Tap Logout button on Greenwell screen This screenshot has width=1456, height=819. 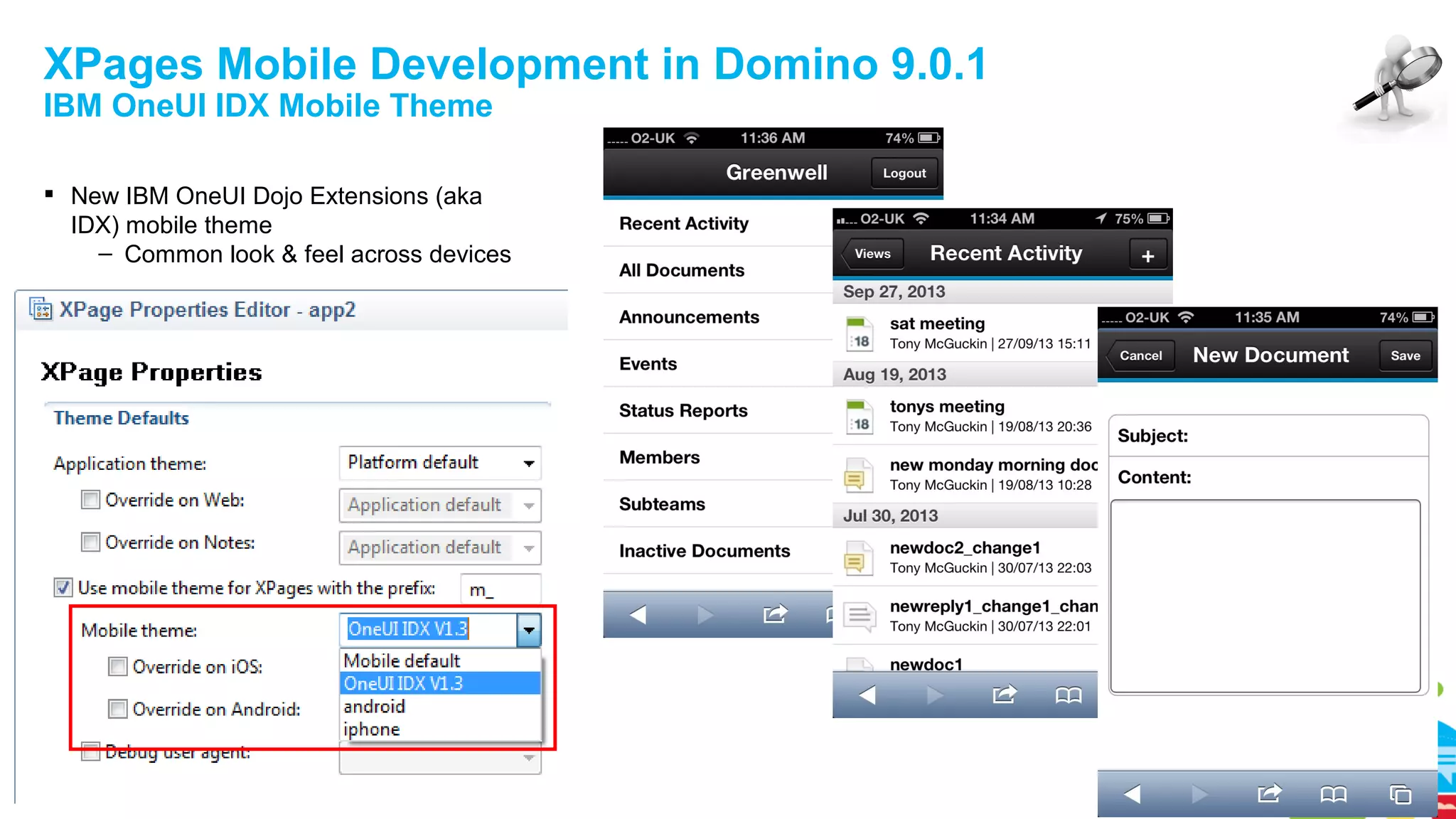coord(904,173)
